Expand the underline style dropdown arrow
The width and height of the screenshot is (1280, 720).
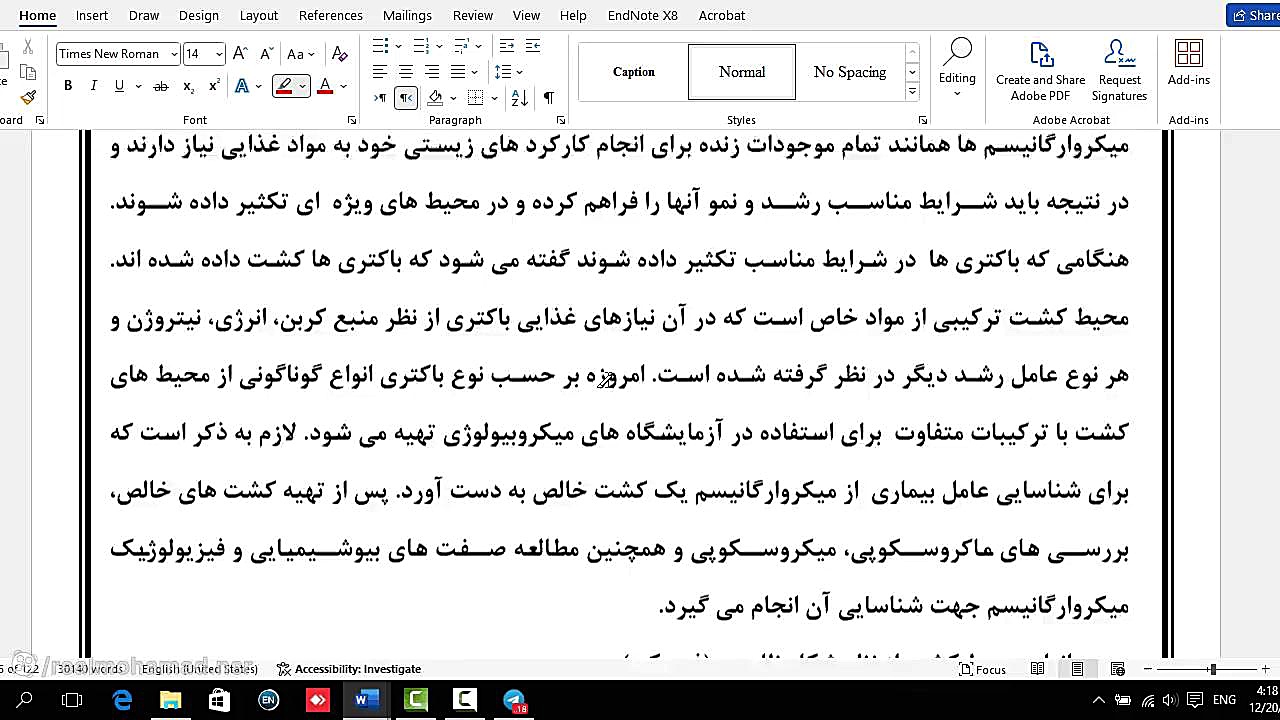pos(138,87)
